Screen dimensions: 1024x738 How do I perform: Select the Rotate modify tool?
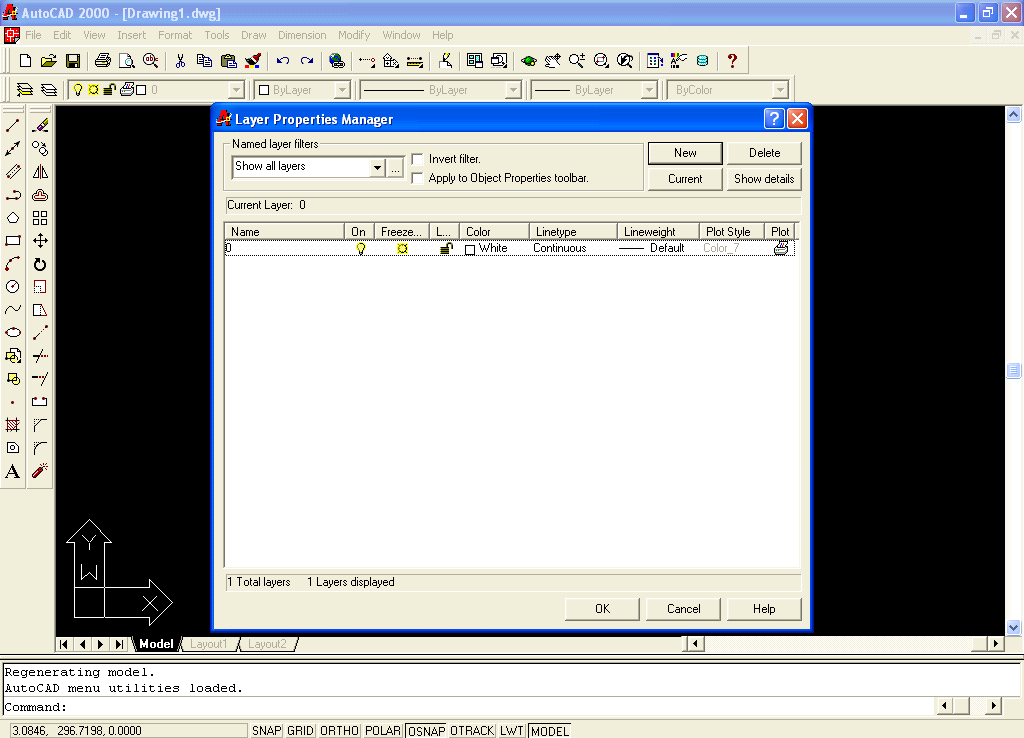(x=40, y=264)
